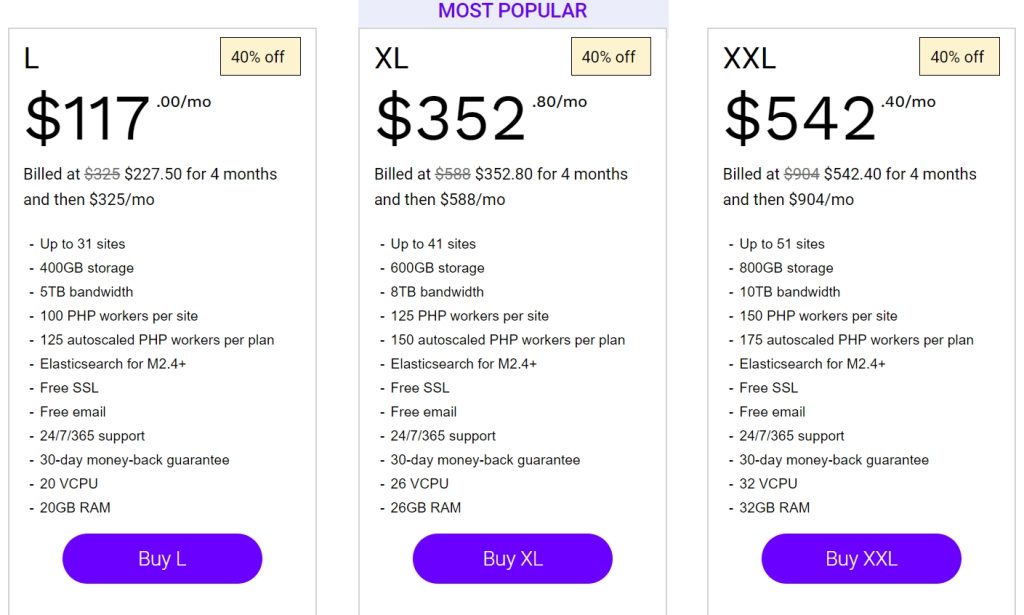Click '26 VCPU' in XL plan
The width and height of the screenshot is (1024, 615).
click(x=419, y=484)
